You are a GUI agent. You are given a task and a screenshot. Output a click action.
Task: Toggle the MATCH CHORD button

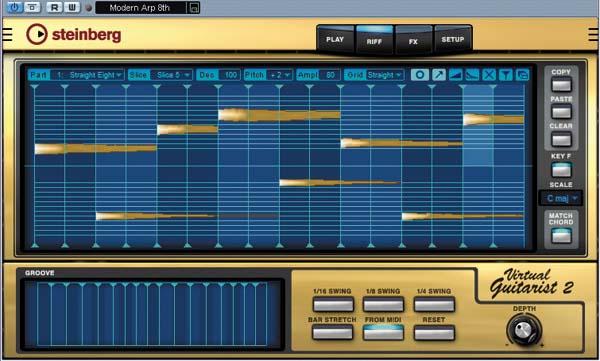[x=561, y=236]
